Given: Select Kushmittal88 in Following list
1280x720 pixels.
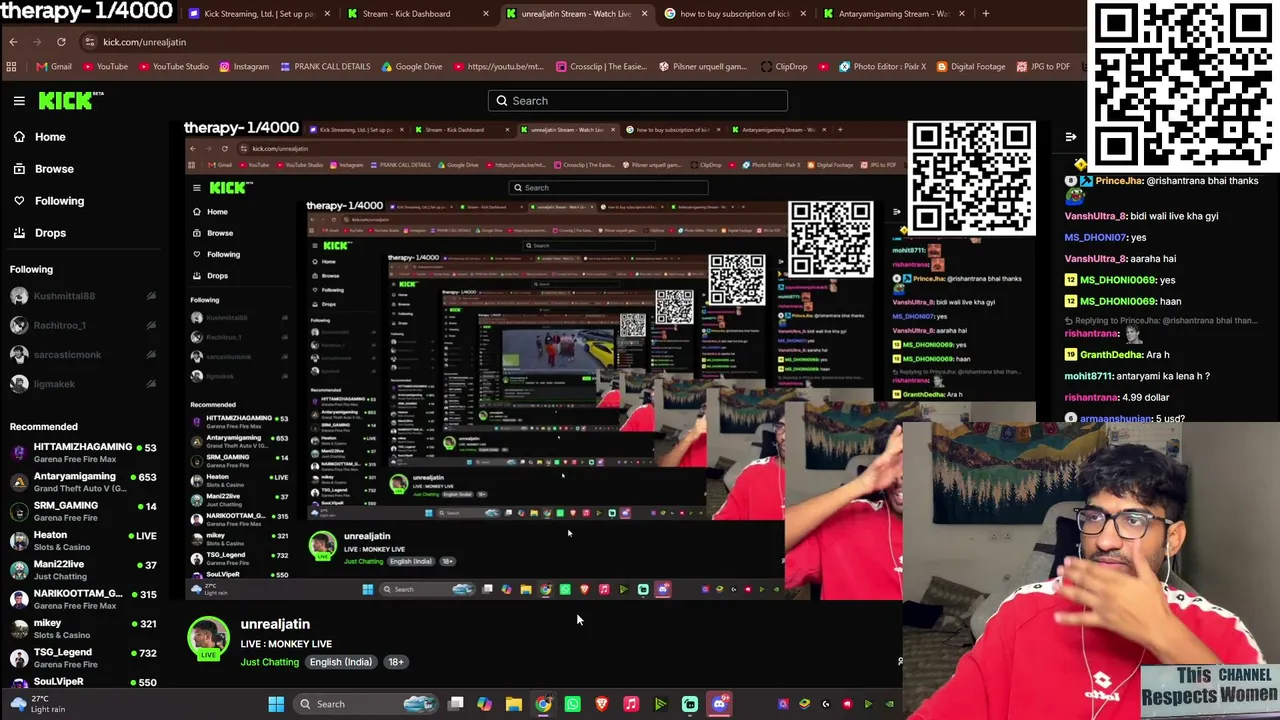Looking at the screenshot, I should tap(83, 296).
